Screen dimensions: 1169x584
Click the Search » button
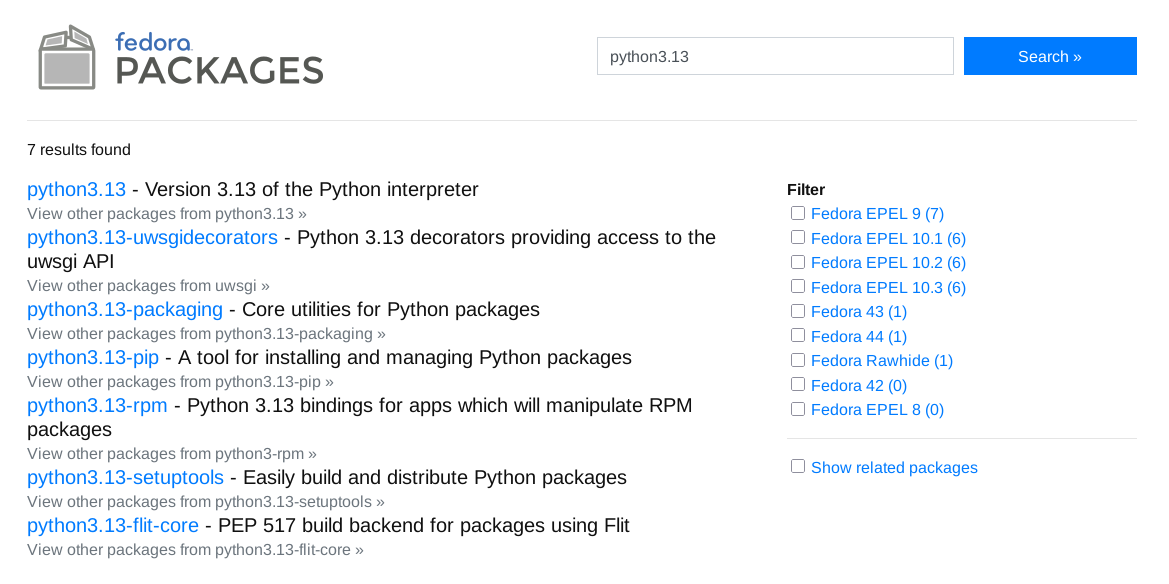[x=1050, y=56]
